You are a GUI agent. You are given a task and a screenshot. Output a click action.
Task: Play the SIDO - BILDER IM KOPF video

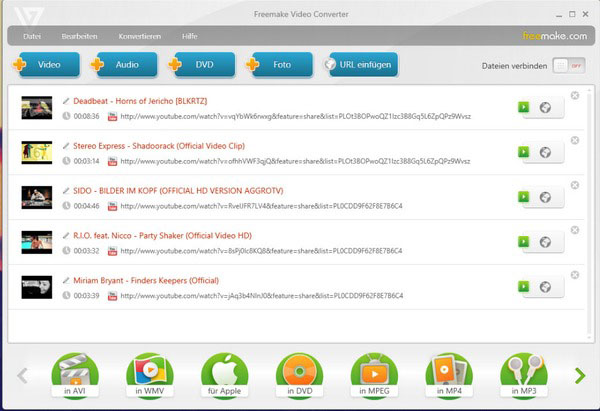[523, 197]
